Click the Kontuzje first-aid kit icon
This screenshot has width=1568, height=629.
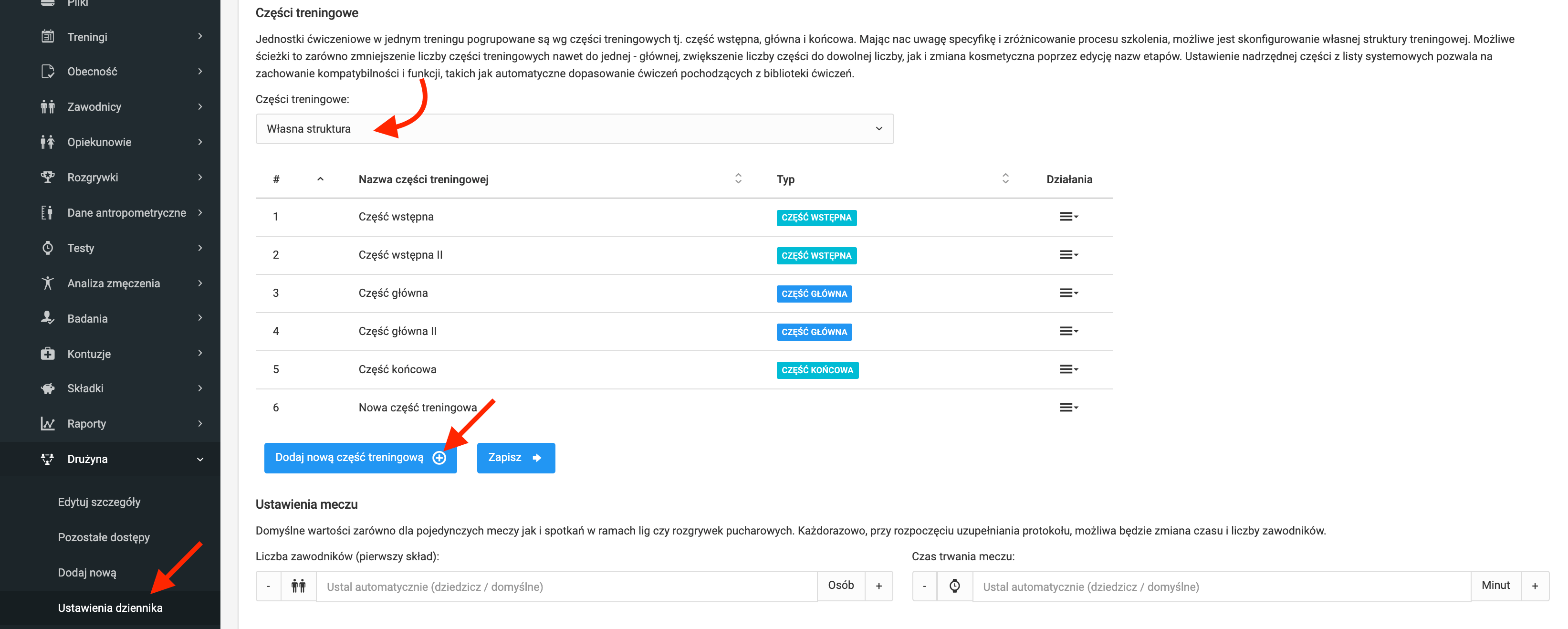[47, 354]
